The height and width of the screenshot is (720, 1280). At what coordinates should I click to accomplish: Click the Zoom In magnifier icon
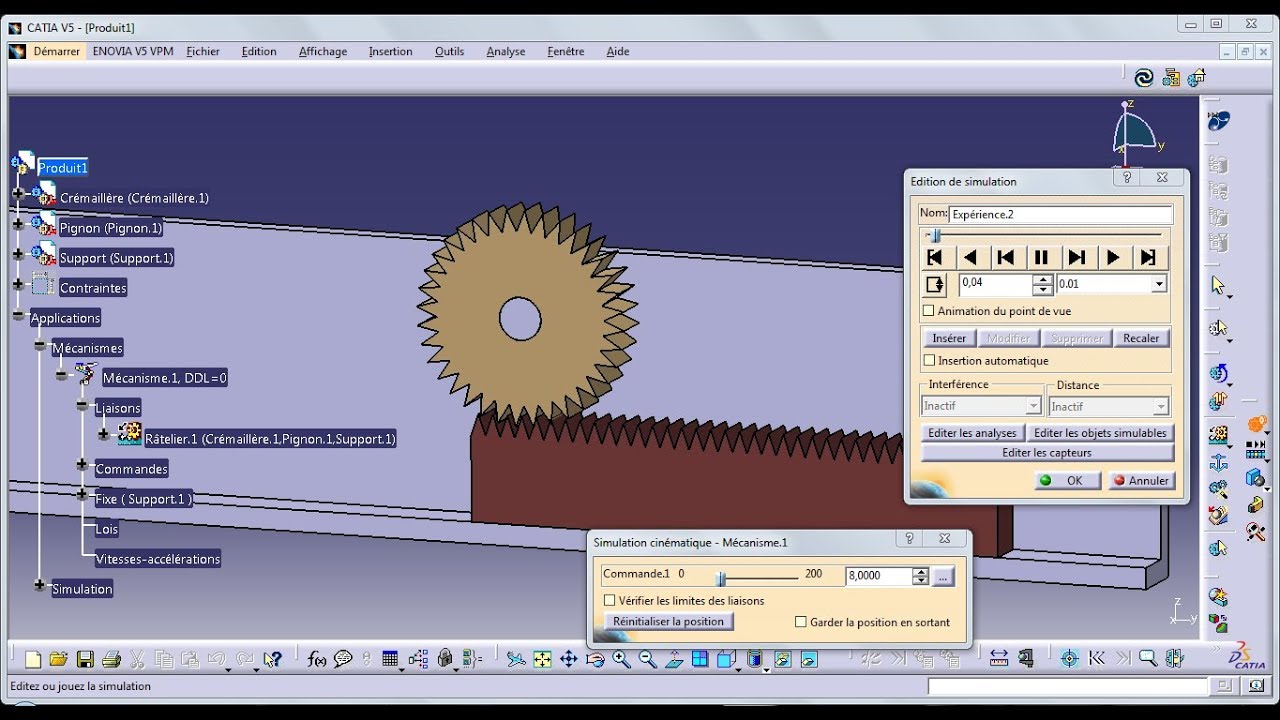(621, 659)
